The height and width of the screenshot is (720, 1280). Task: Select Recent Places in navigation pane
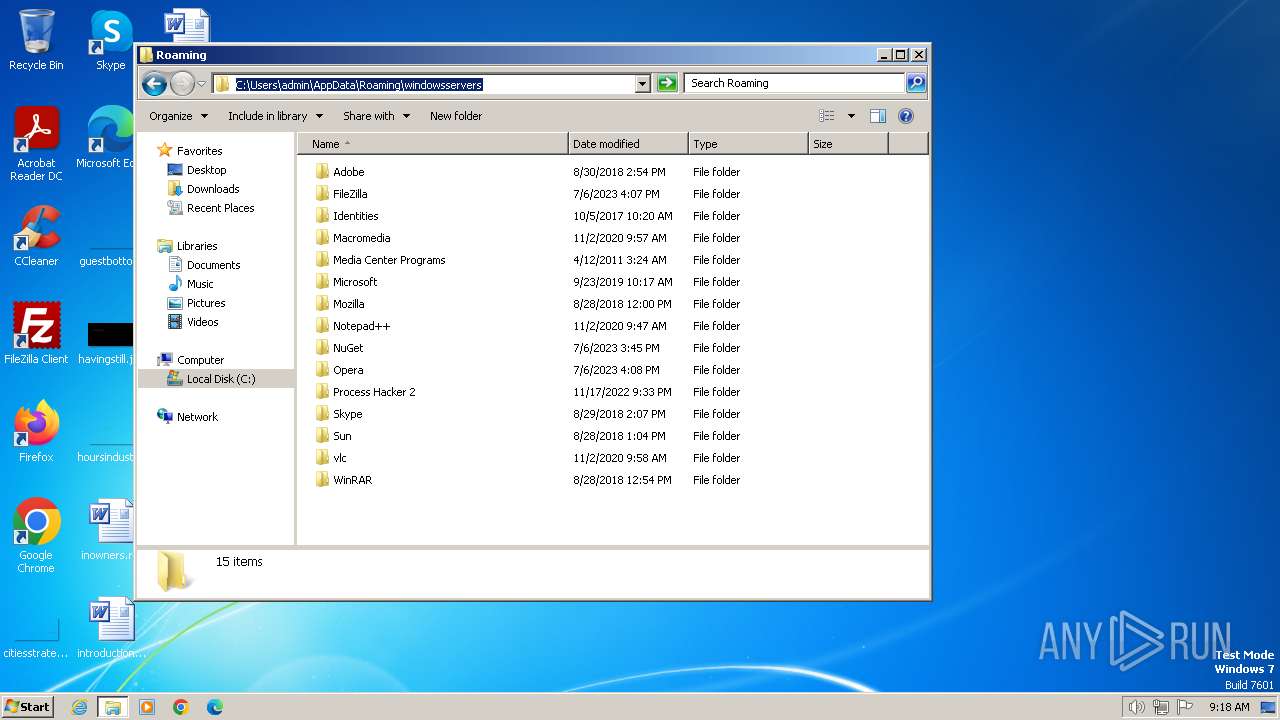tap(220, 208)
